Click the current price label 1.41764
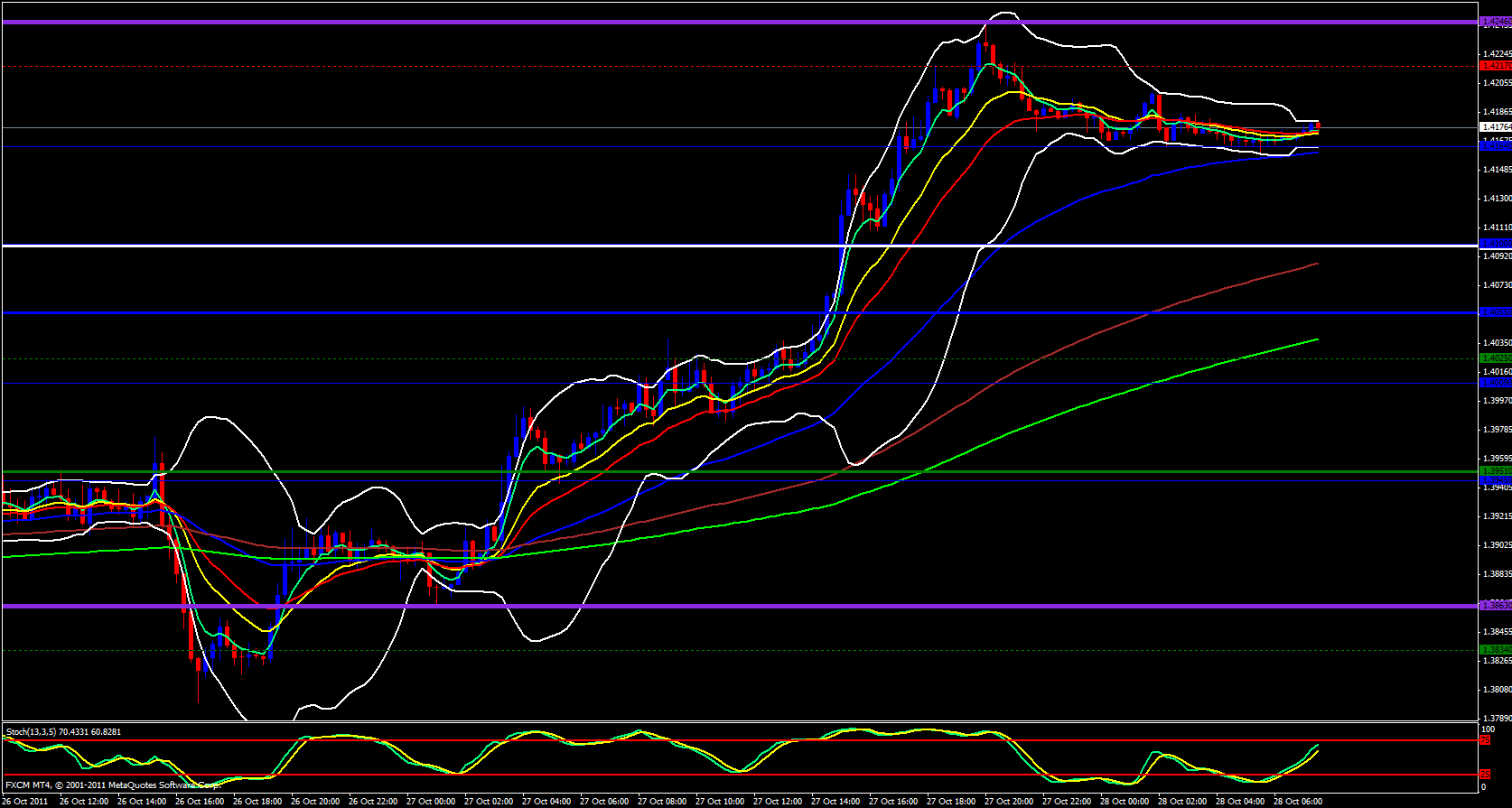Screen dimensions: 1512x808 [1496, 127]
